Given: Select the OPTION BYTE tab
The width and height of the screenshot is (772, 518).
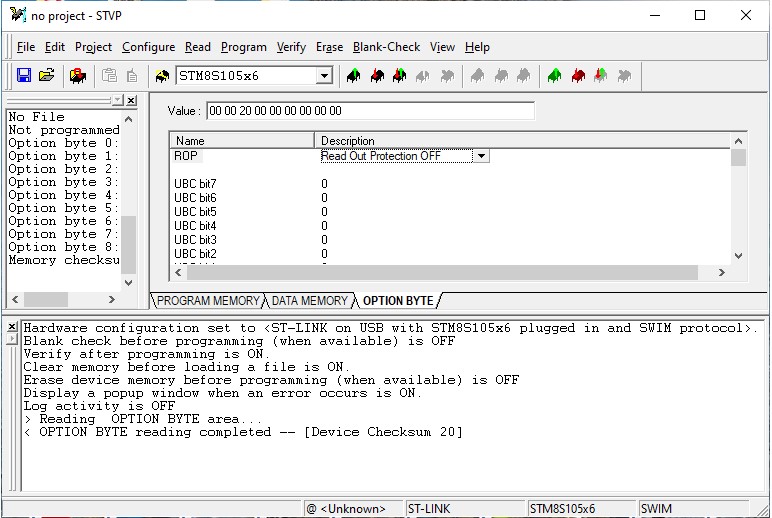Looking at the screenshot, I should pos(398,301).
